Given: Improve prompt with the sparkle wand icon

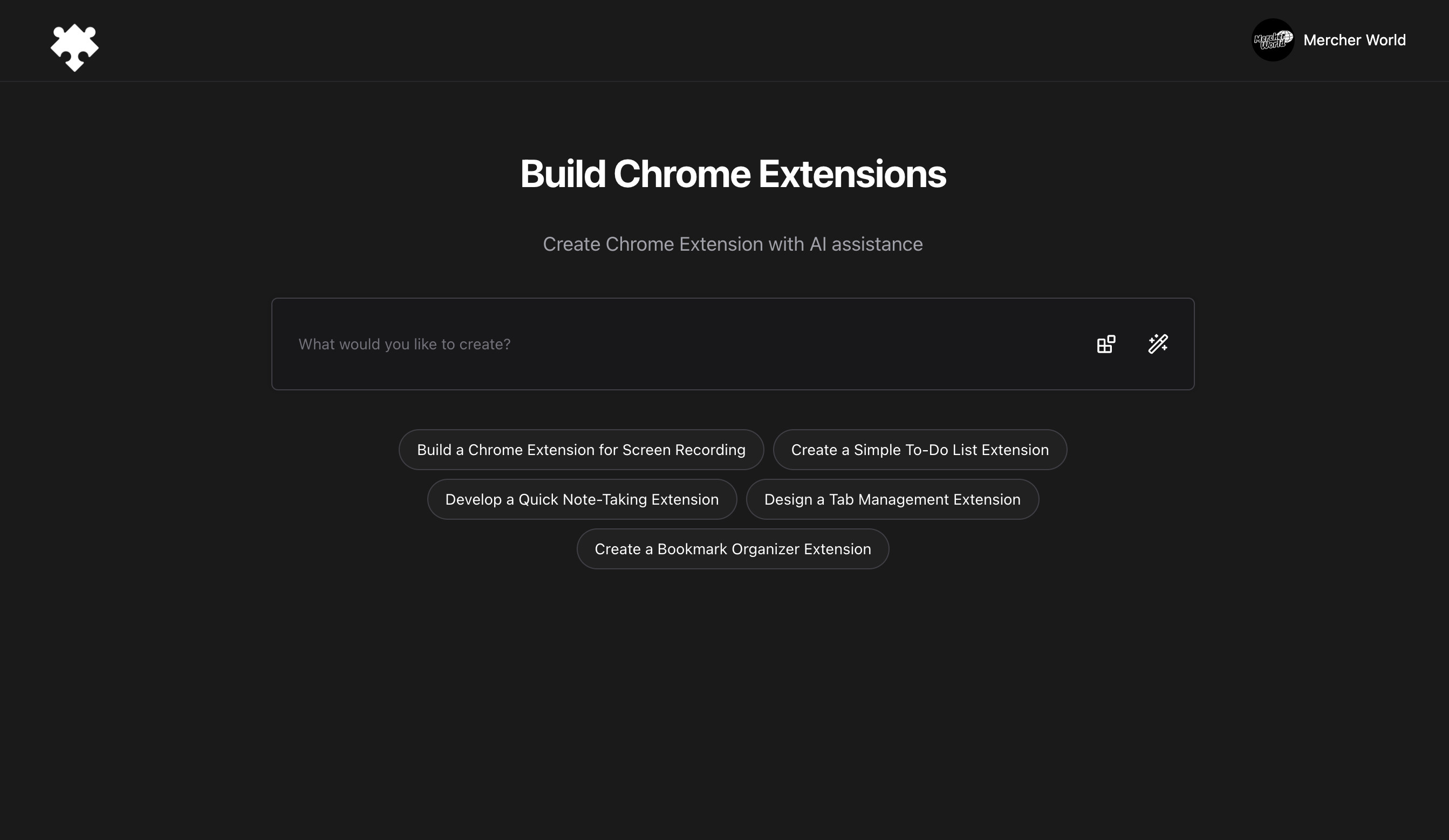Looking at the screenshot, I should click(x=1158, y=344).
